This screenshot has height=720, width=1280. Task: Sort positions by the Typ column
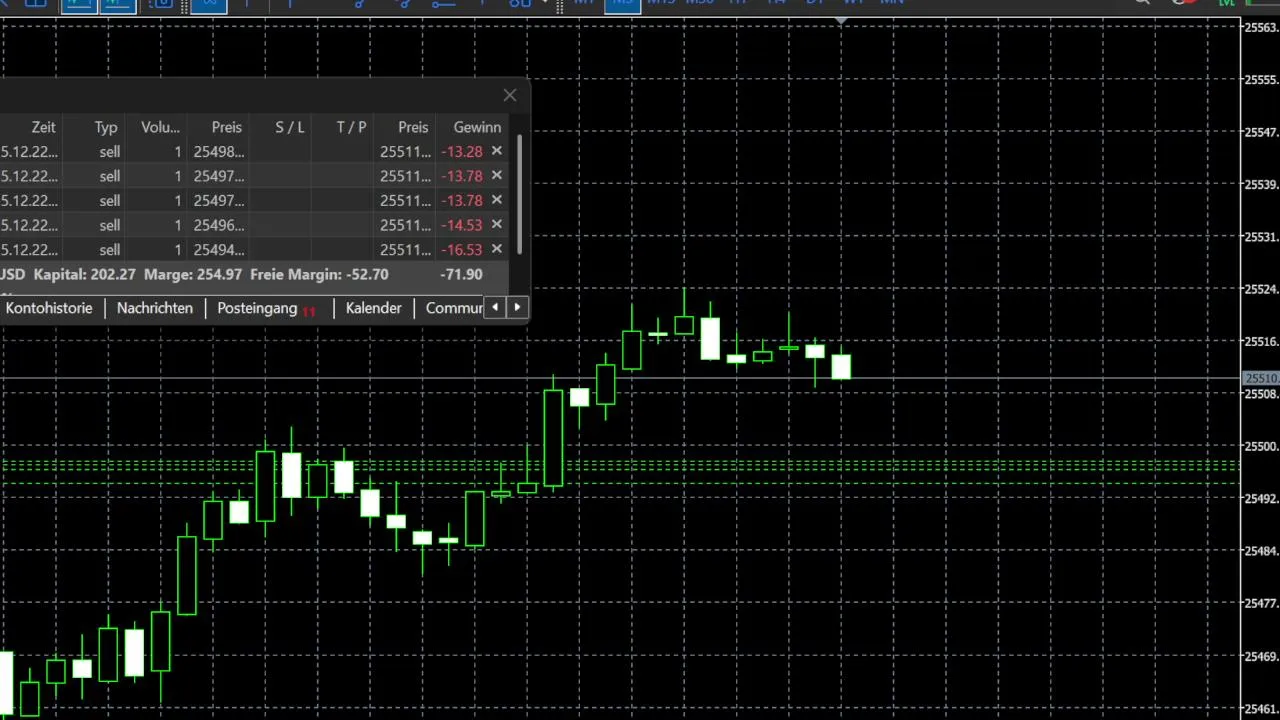tap(106, 127)
